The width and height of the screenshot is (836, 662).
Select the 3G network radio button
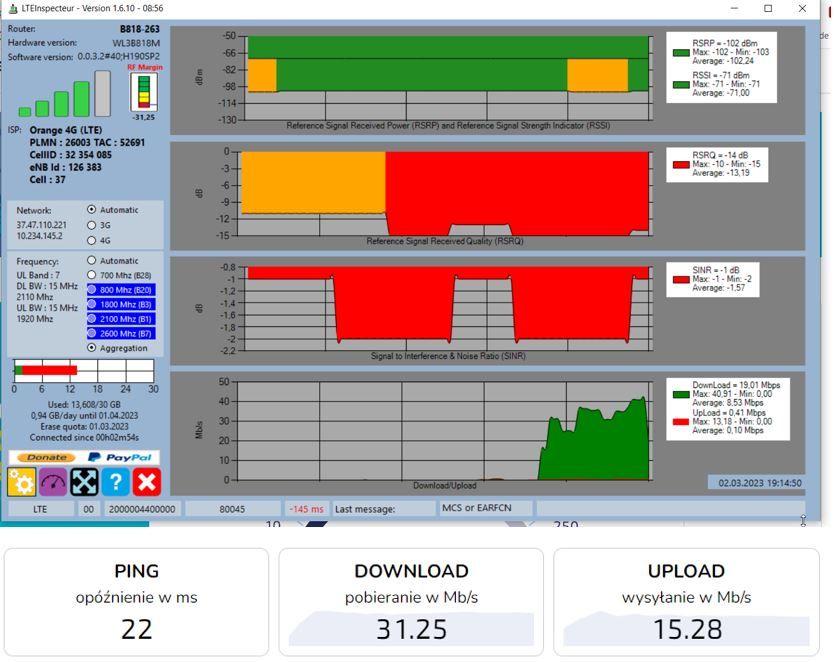click(x=92, y=225)
